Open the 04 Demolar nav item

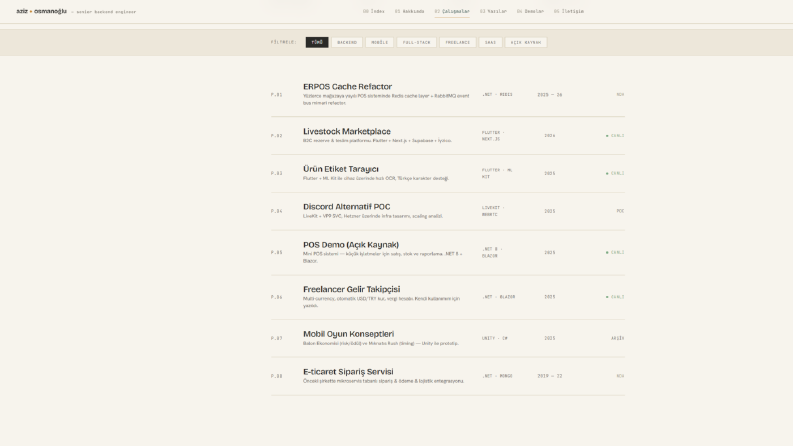530,11
